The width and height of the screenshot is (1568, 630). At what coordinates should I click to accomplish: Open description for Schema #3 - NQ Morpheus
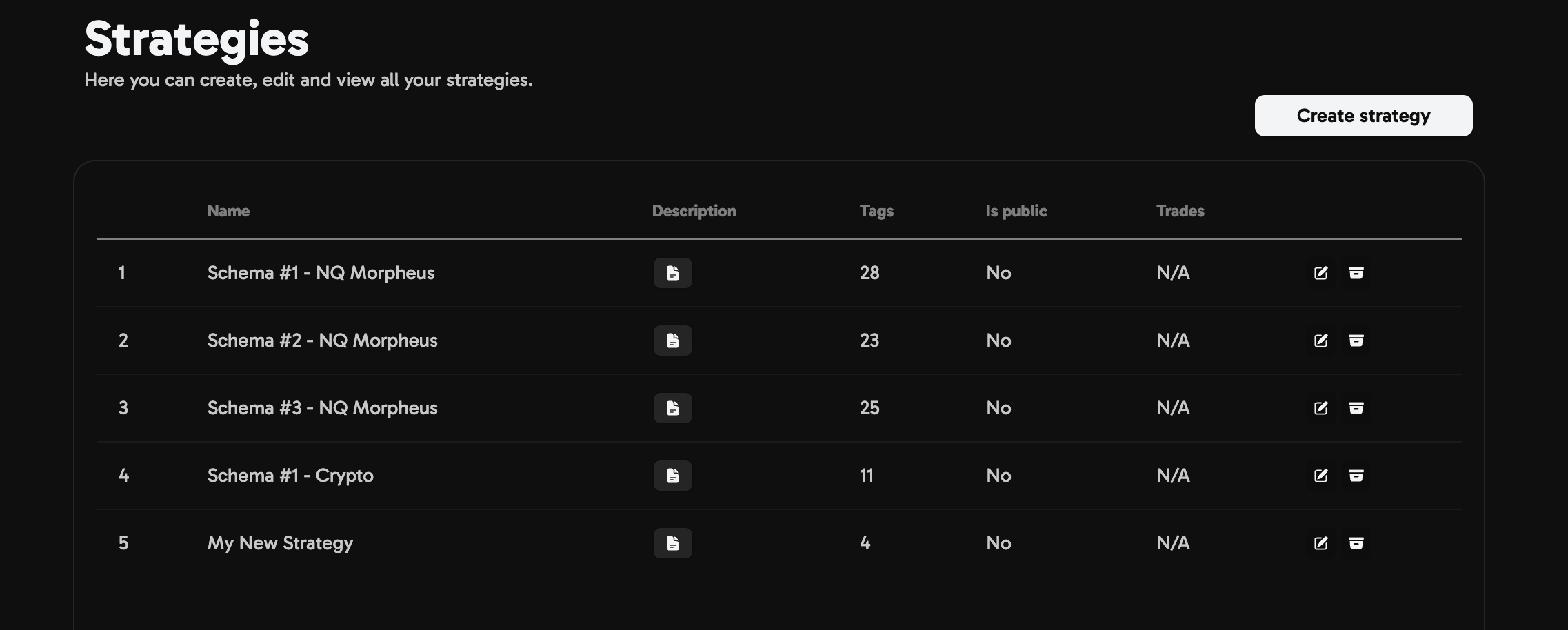point(672,408)
